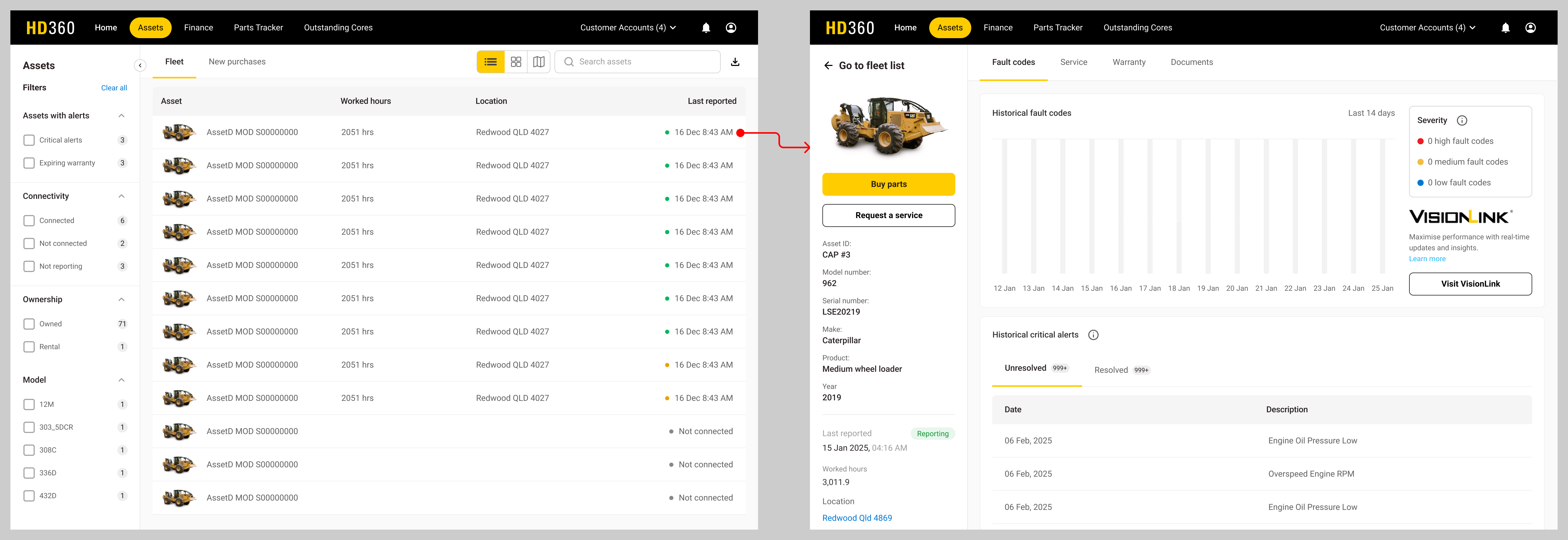
Task: Click the back arrow to fleet list
Action: [828, 65]
